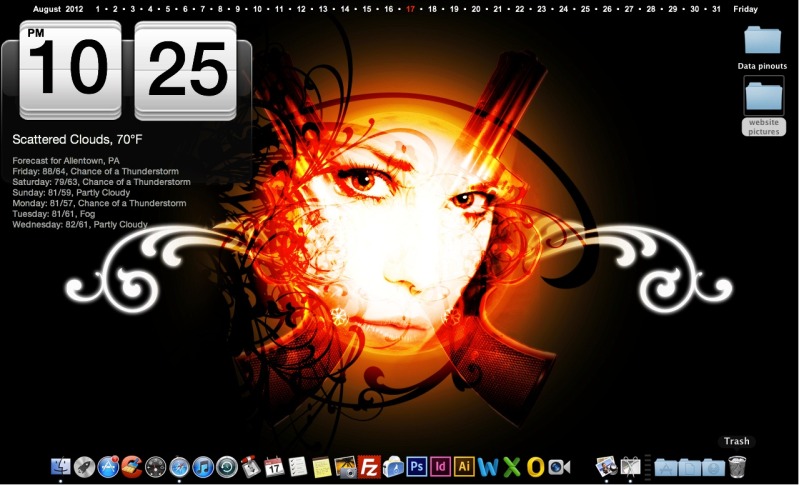Click the "Data pinouts" folder label

tap(762, 66)
